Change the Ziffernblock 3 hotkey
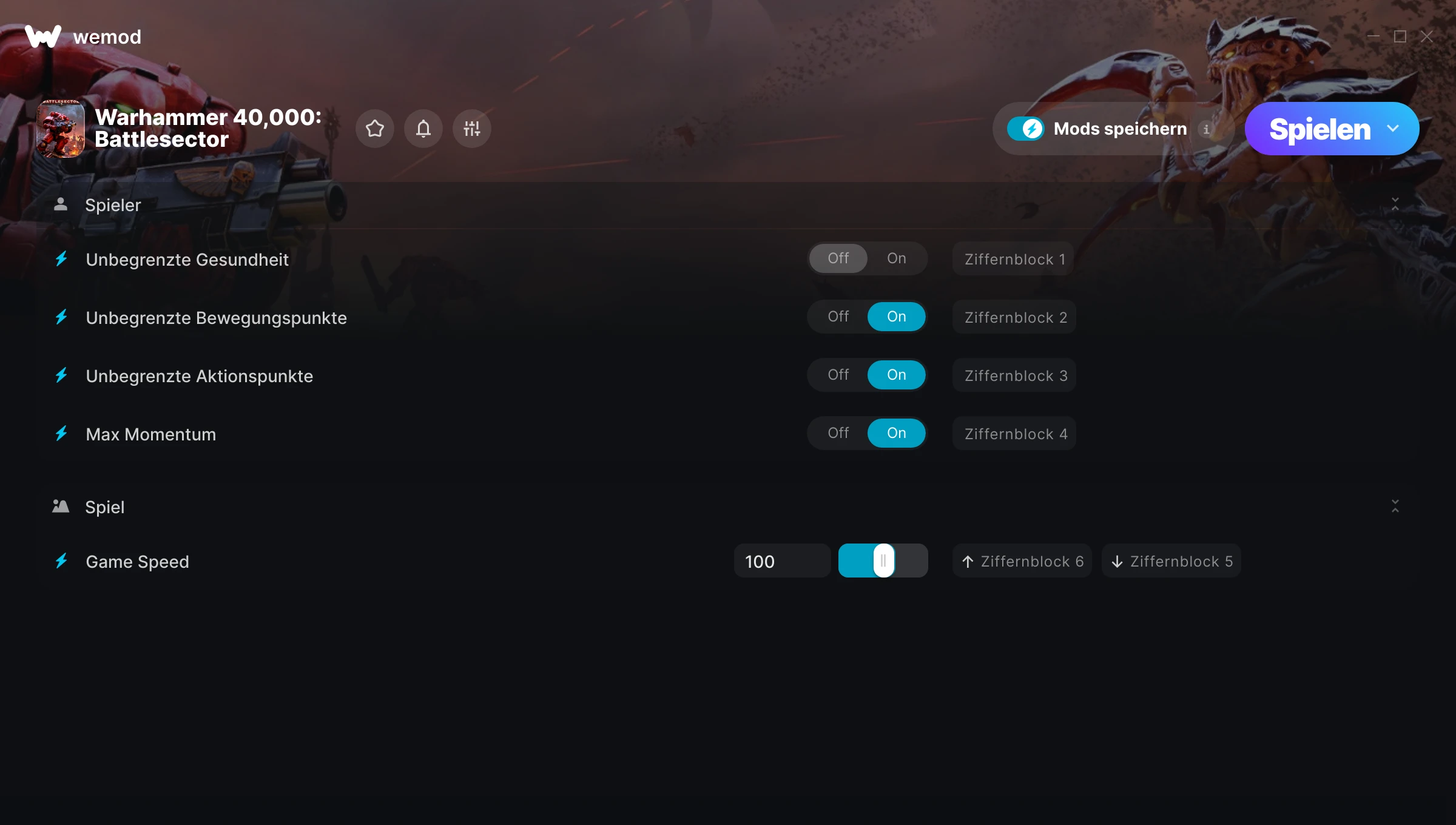This screenshot has height=825, width=1456. (1014, 375)
